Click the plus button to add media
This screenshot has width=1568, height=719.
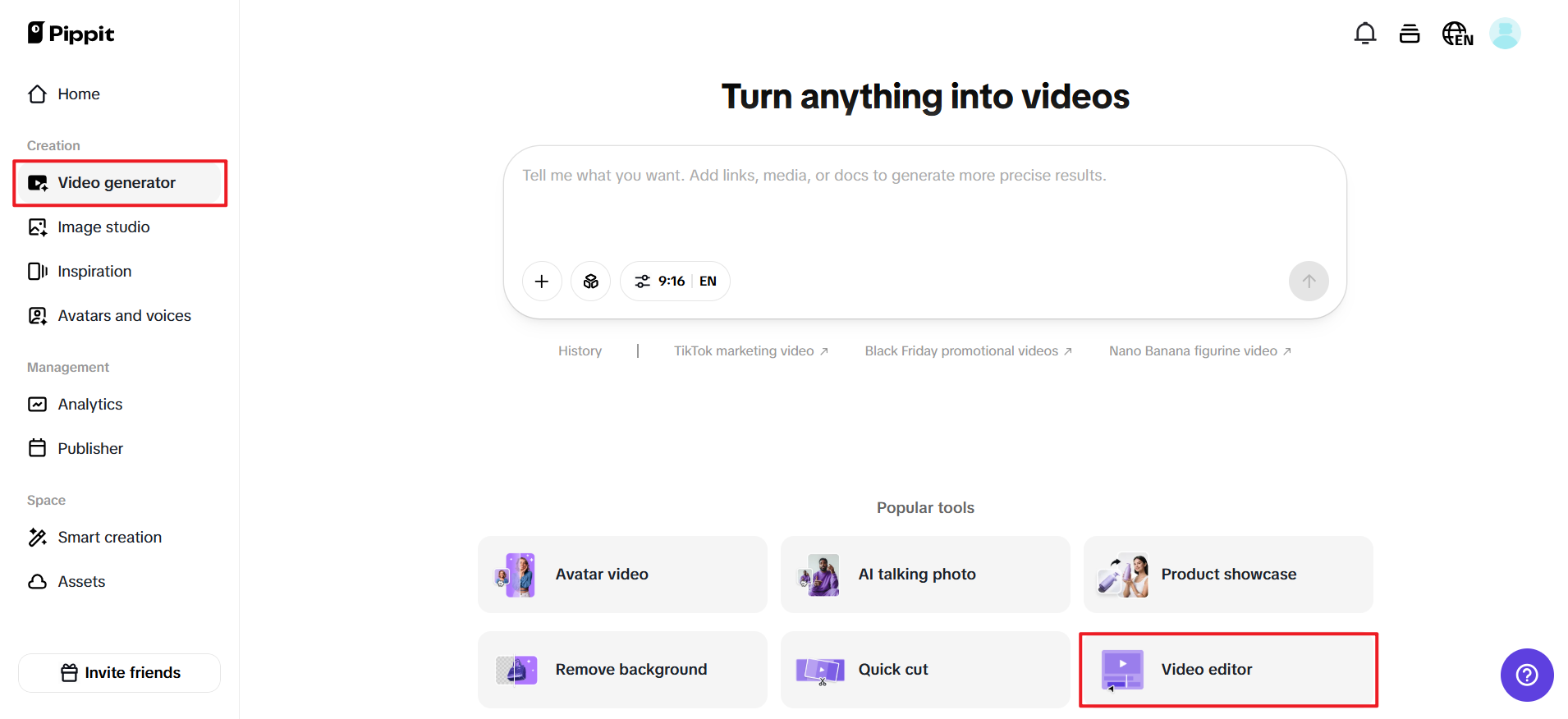[x=542, y=282]
